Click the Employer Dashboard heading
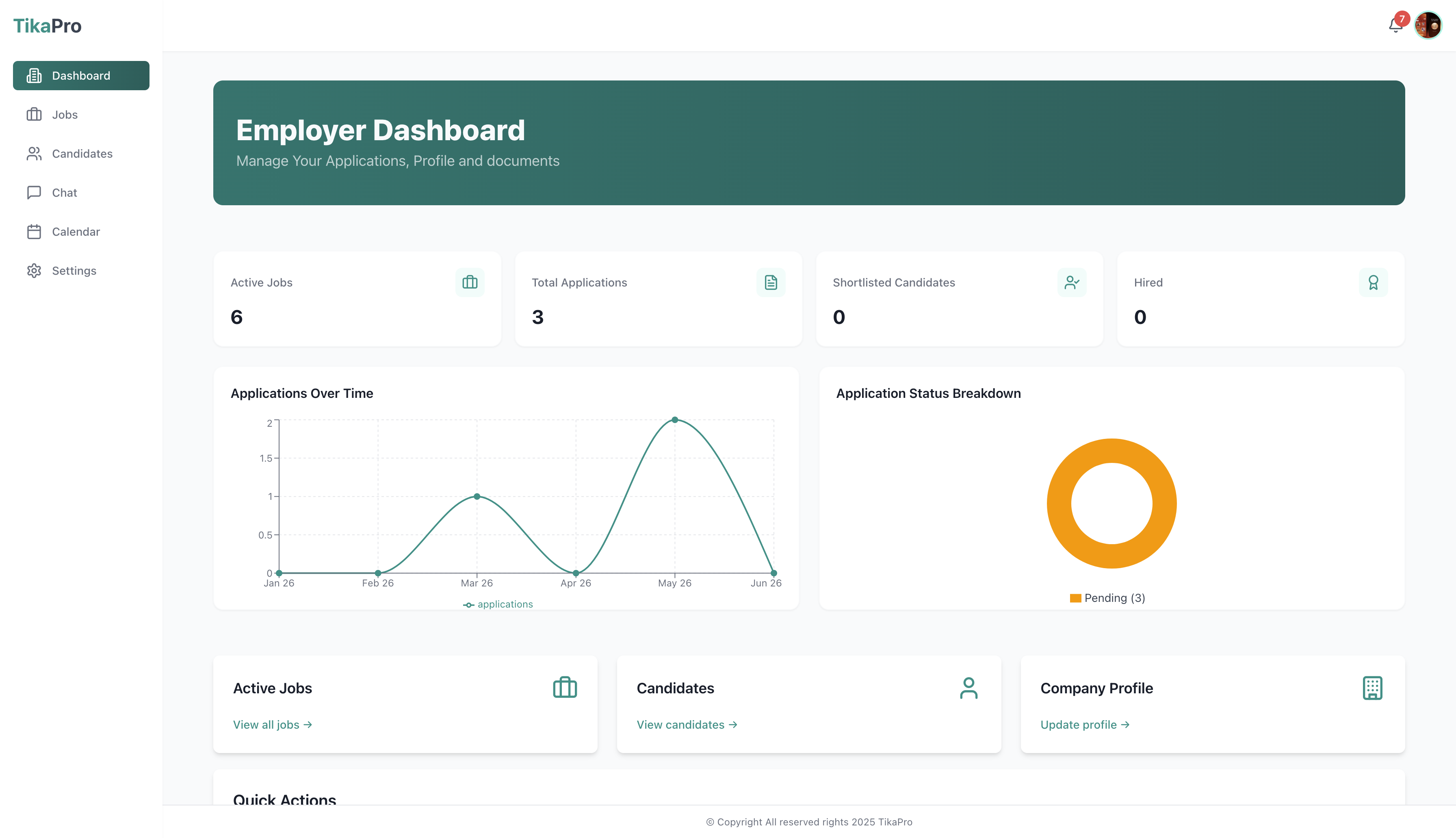The image size is (1456, 838). 380,130
